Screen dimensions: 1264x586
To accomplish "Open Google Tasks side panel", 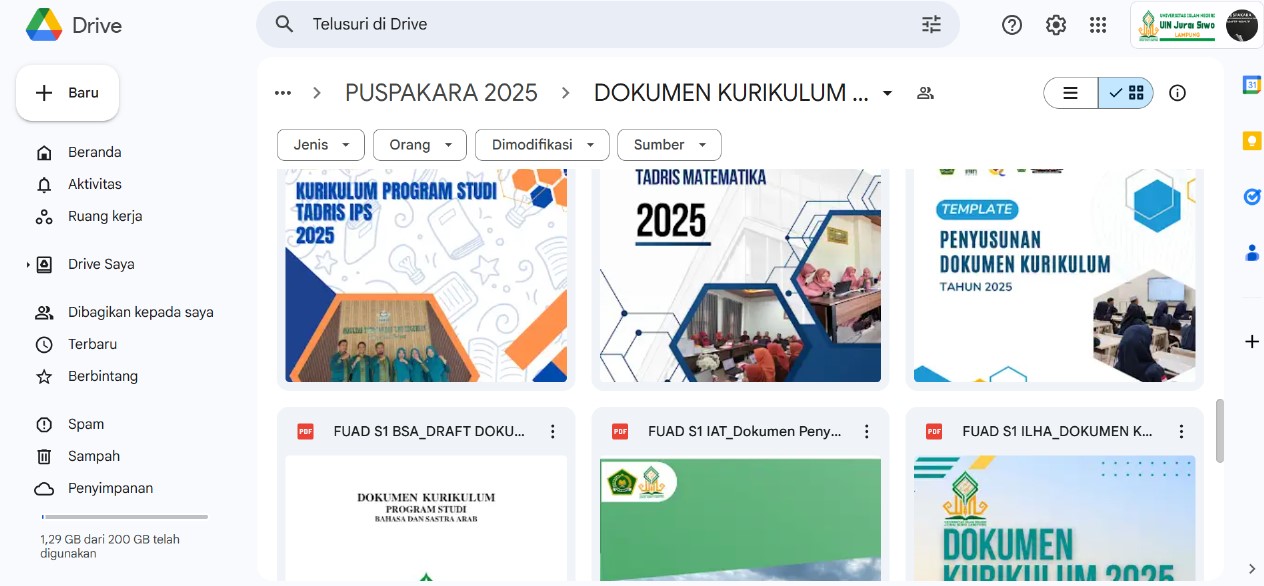I will click(x=1251, y=197).
